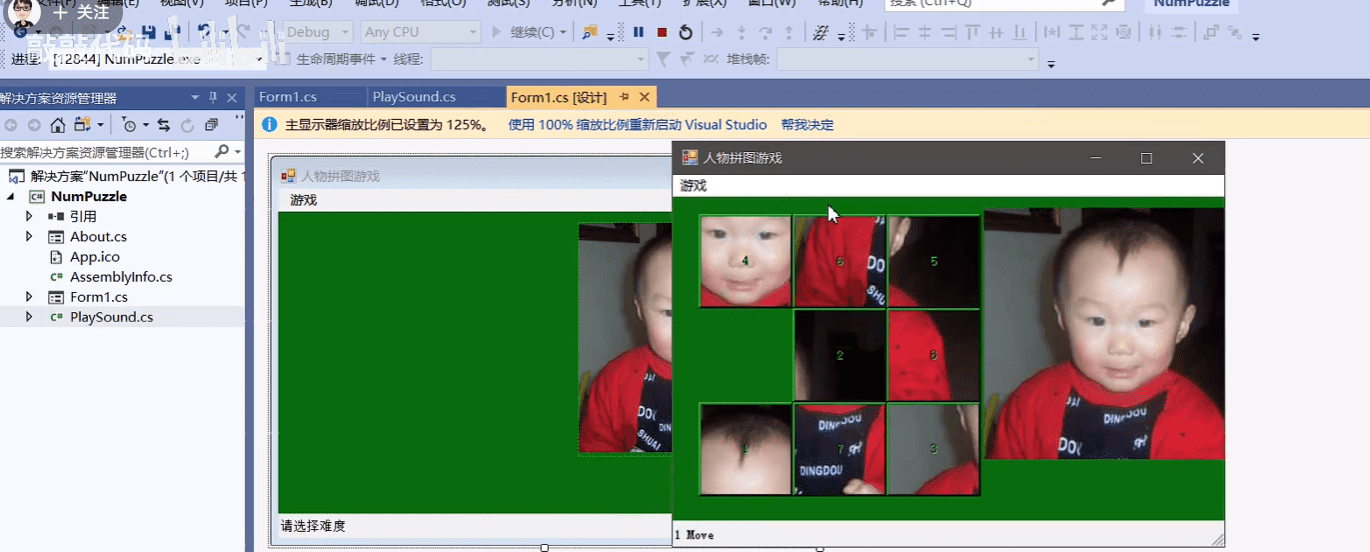Click puzzle tile numbered 5
The width and height of the screenshot is (1370, 552).
coord(933,261)
